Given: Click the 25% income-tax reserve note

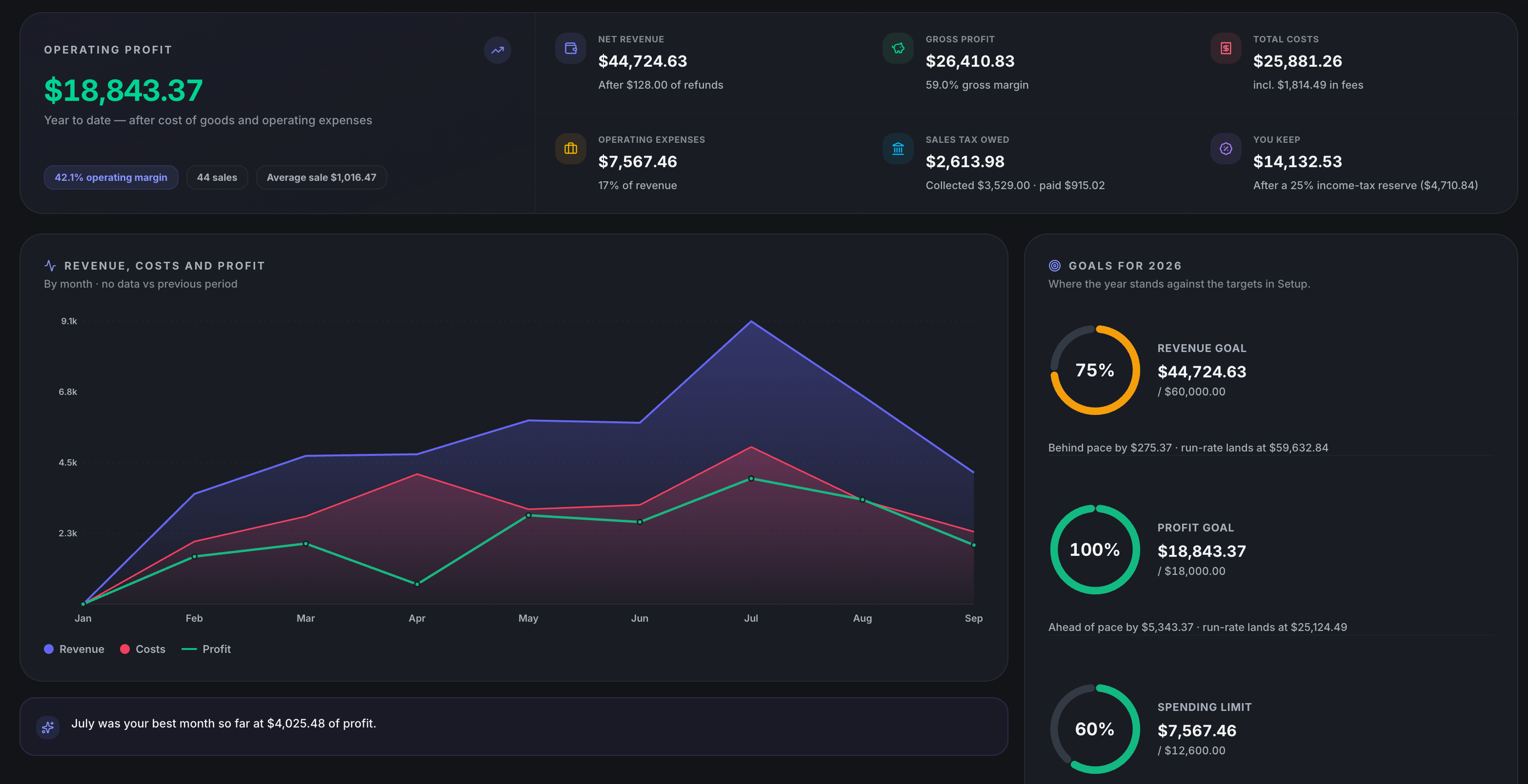Looking at the screenshot, I should pyautogui.click(x=1365, y=185).
